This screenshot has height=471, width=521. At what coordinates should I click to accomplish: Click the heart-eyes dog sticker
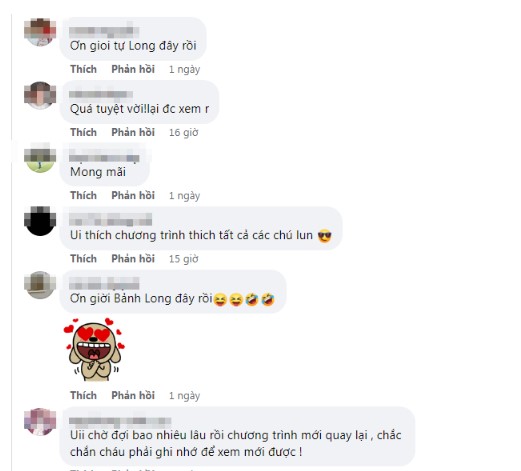pos(94,349)
